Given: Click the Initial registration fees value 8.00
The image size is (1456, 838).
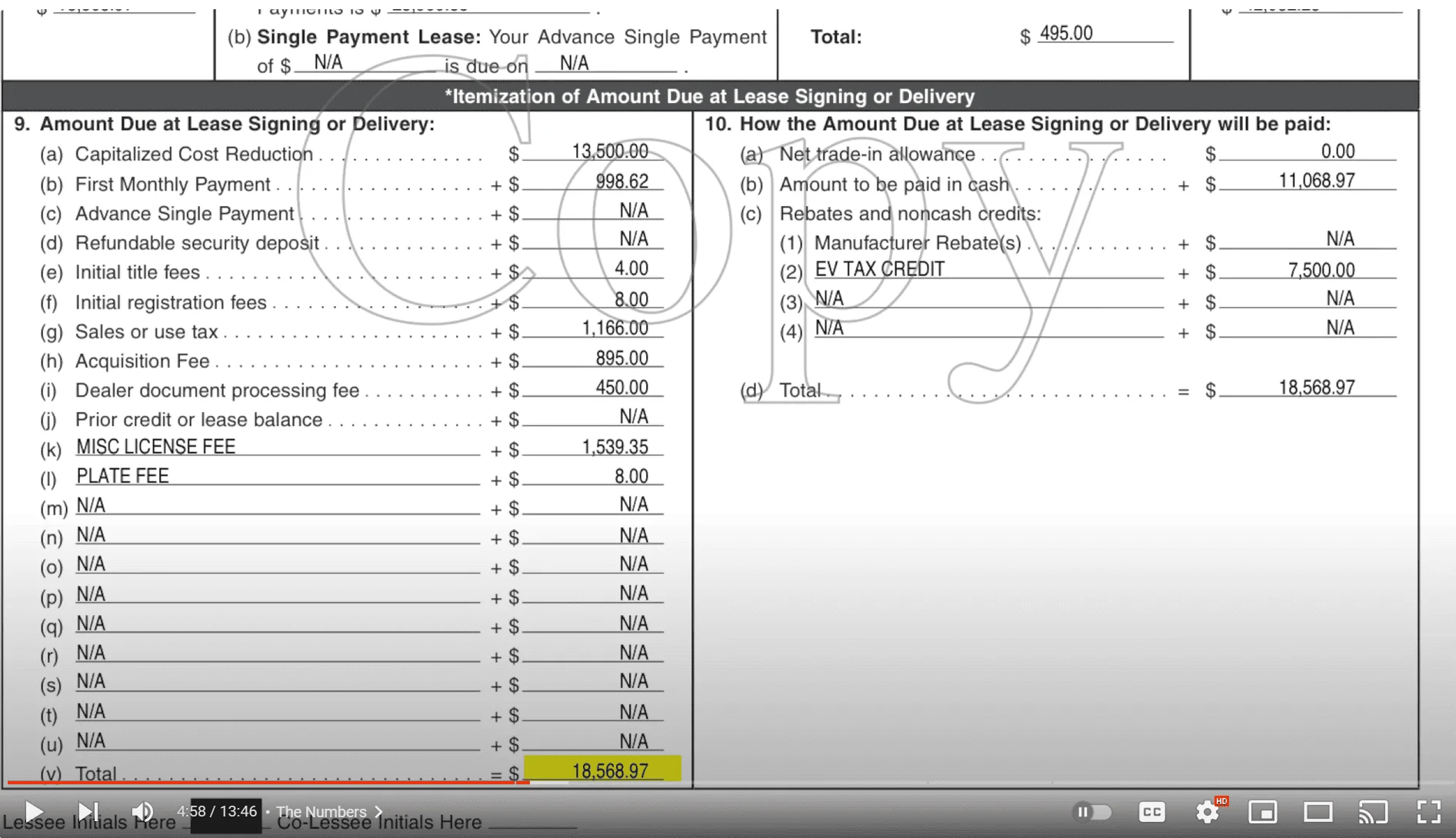Looking at the screenshot, I should tap(631, 299).
